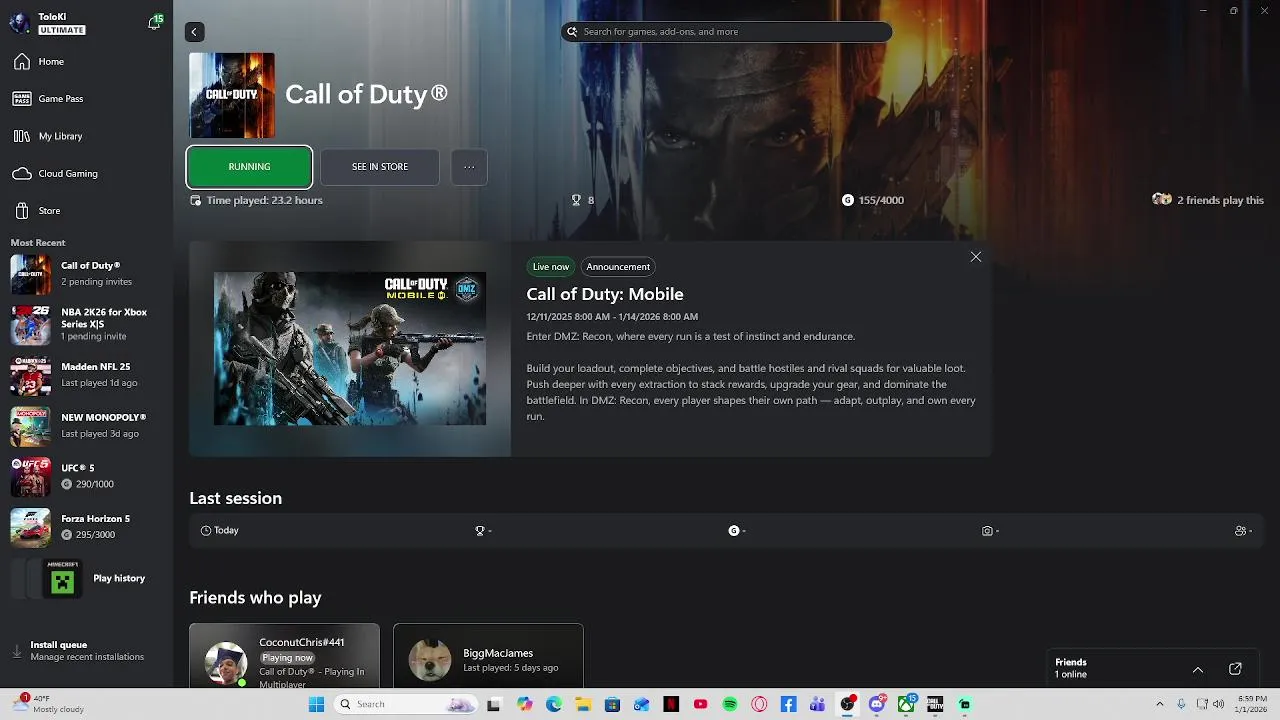Open NBA 2K26 in Most Recent
This screenshot has width=1280, height=720.
click(x=86, y=324)
